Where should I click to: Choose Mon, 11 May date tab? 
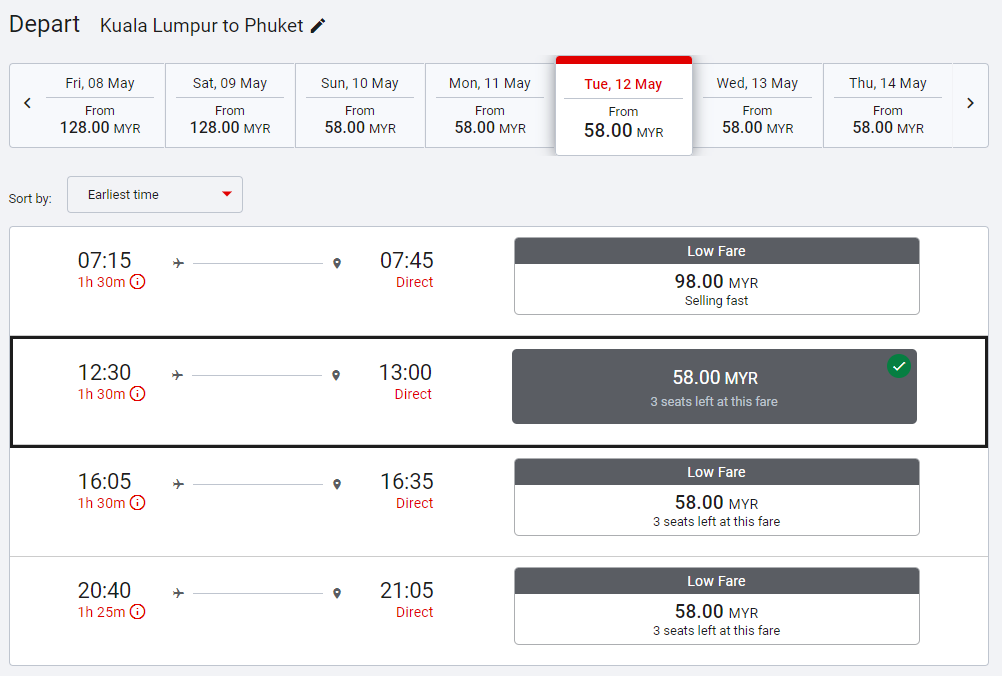(490, 106)
